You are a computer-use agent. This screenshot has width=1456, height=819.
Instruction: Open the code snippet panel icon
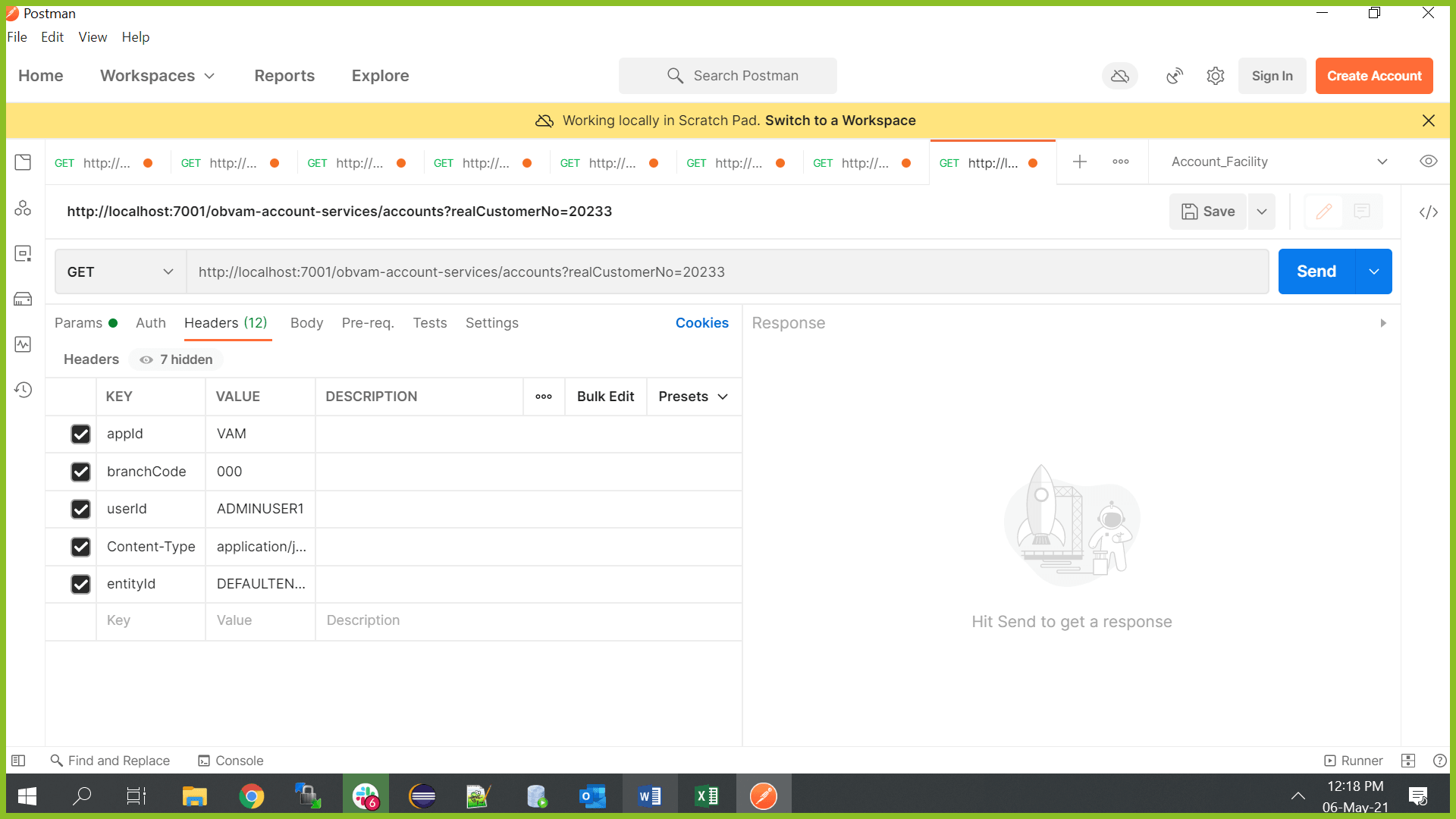coord(1428,212)
